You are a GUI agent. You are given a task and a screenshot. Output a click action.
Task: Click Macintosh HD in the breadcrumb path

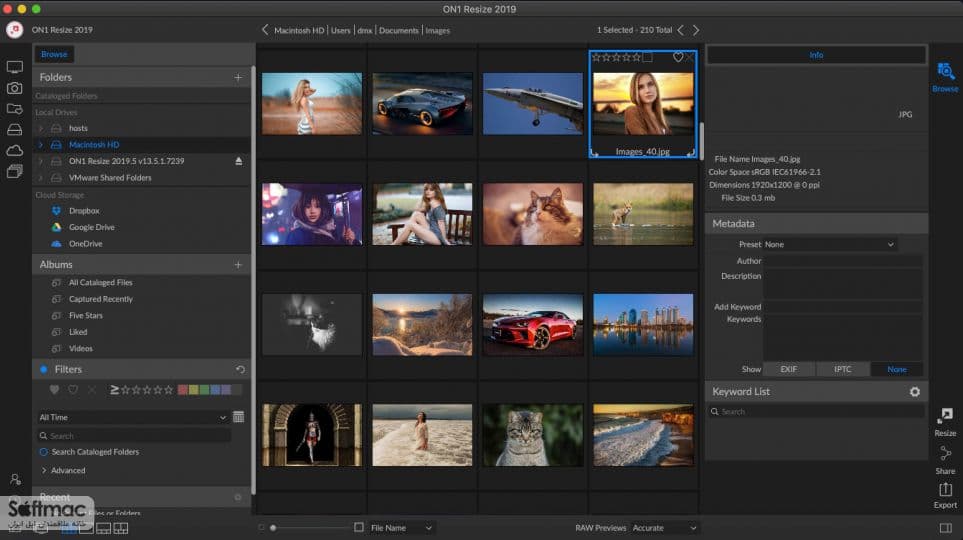299,30
